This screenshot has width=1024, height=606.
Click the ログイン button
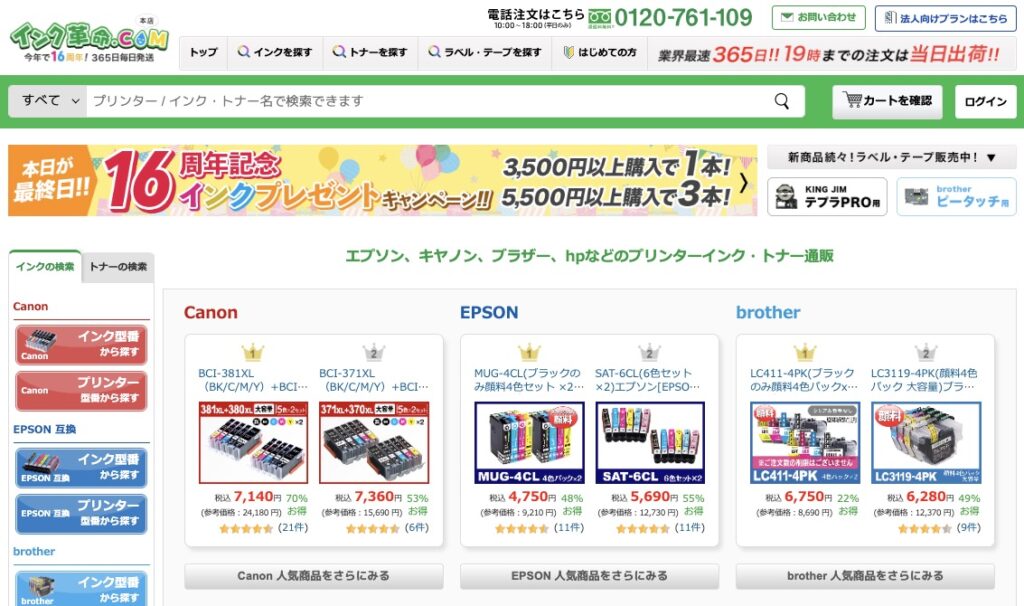pyautogui.click(x=985, y=101)
